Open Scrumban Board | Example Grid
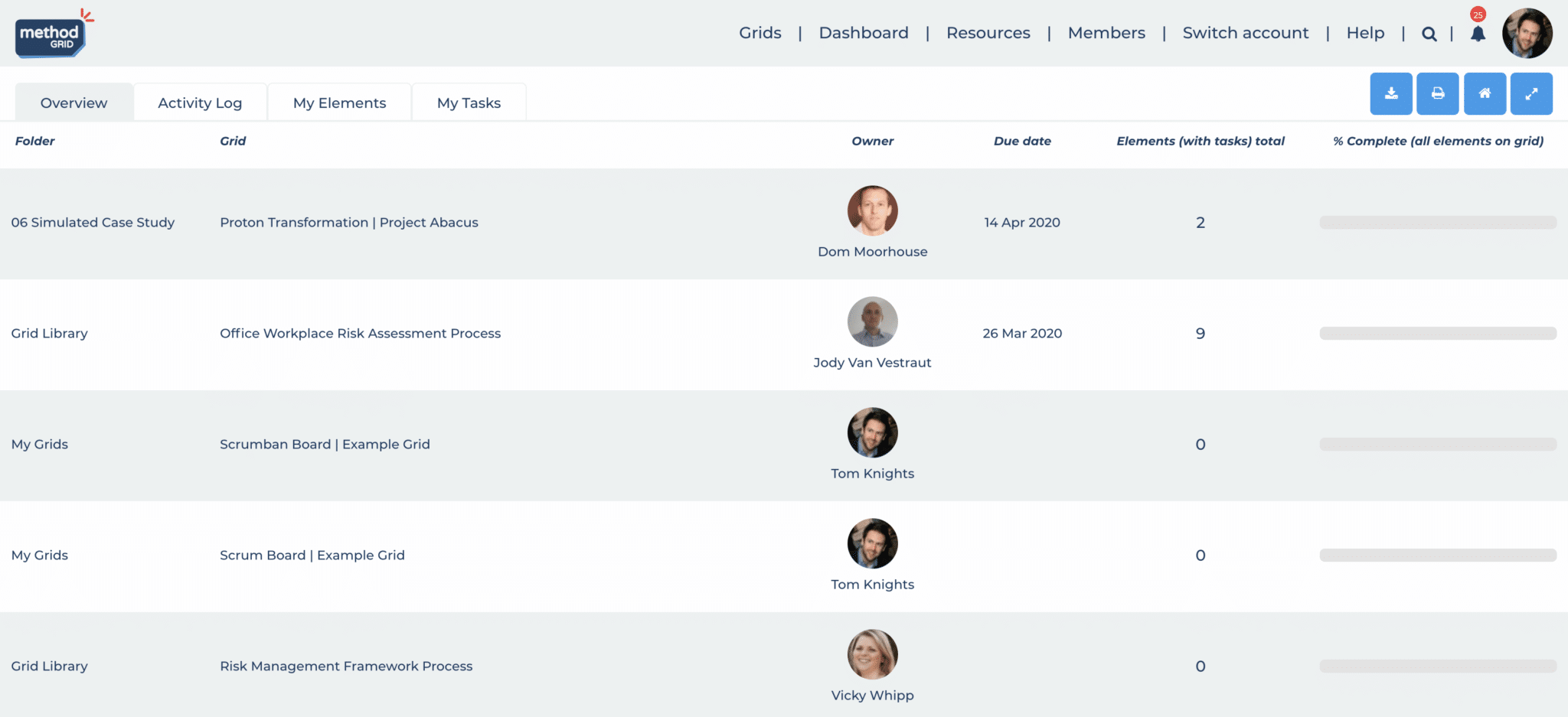1568x717 pixels. click(x=325, y=445)
